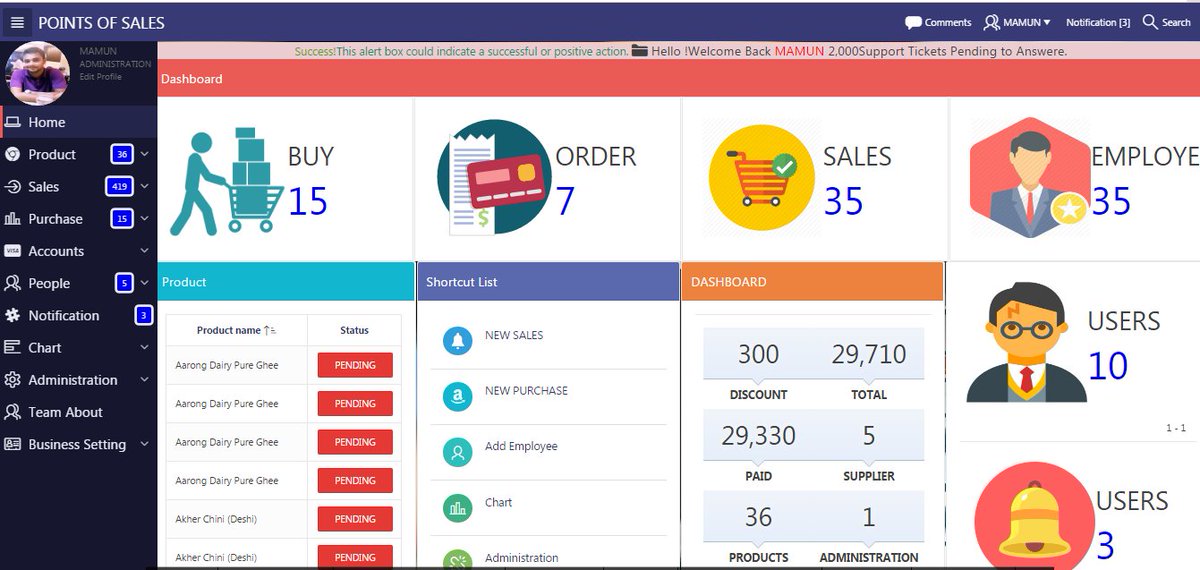
Task: Click the Administration cog icon
Action: pyautogui.click(x=13, y=380)
